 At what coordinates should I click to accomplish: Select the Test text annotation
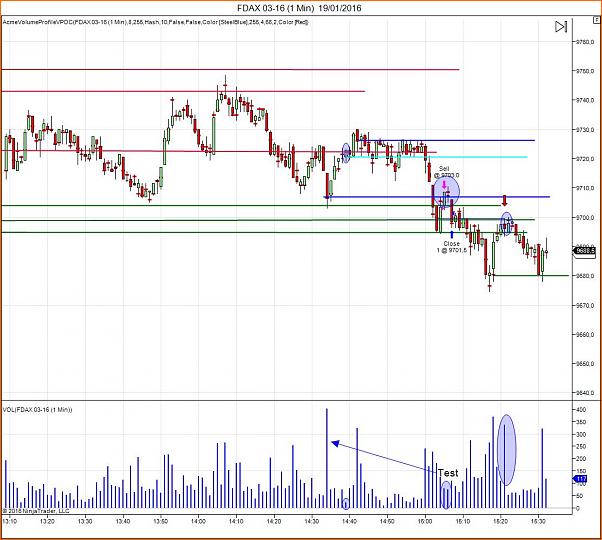(x=448, y=473)
